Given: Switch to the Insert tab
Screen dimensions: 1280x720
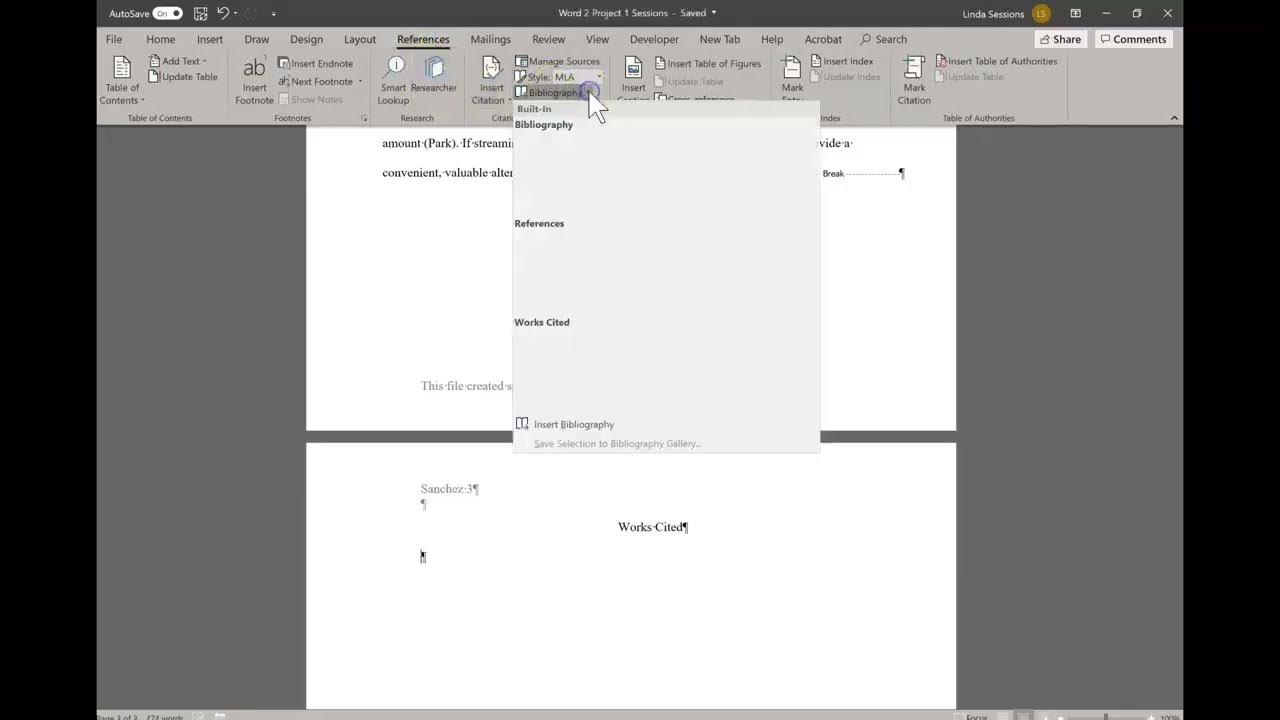Looking at the screenshot, I should coord(210,39).
